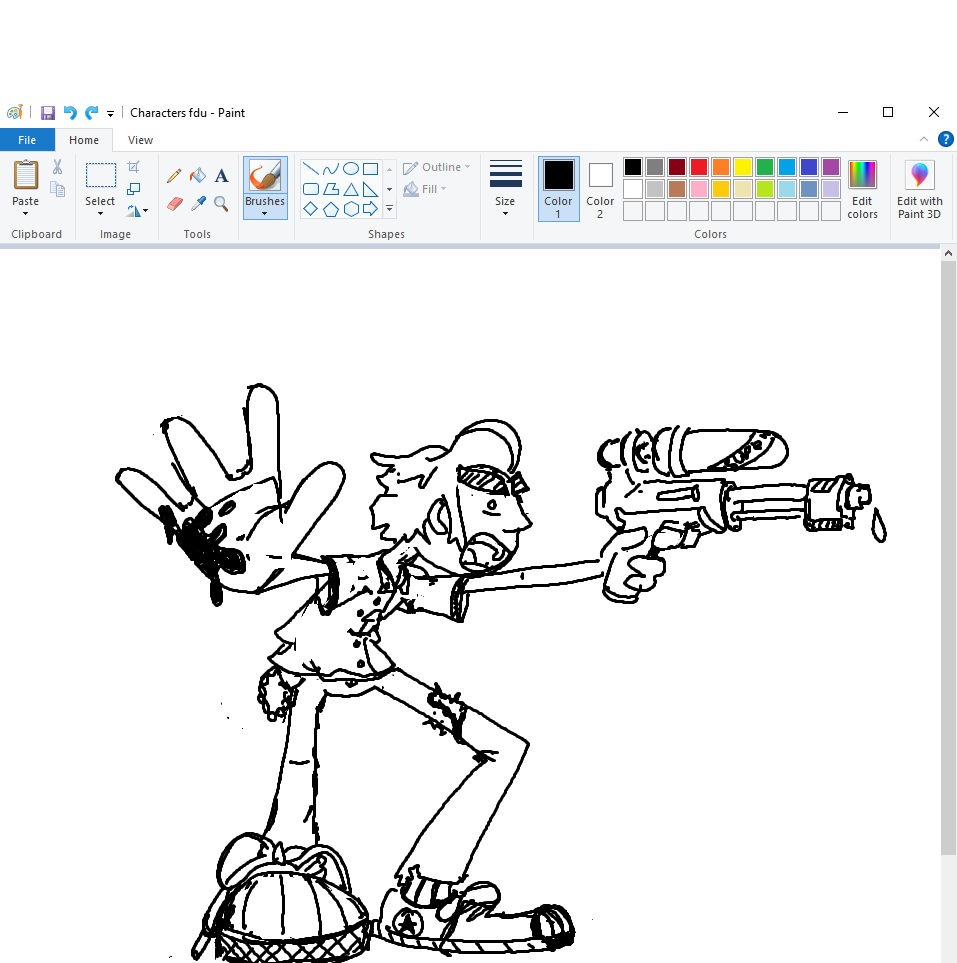Viewport: 957px width, 963px height.
Task: Select the Fill with color bucket tool
Action: [198, 176]
